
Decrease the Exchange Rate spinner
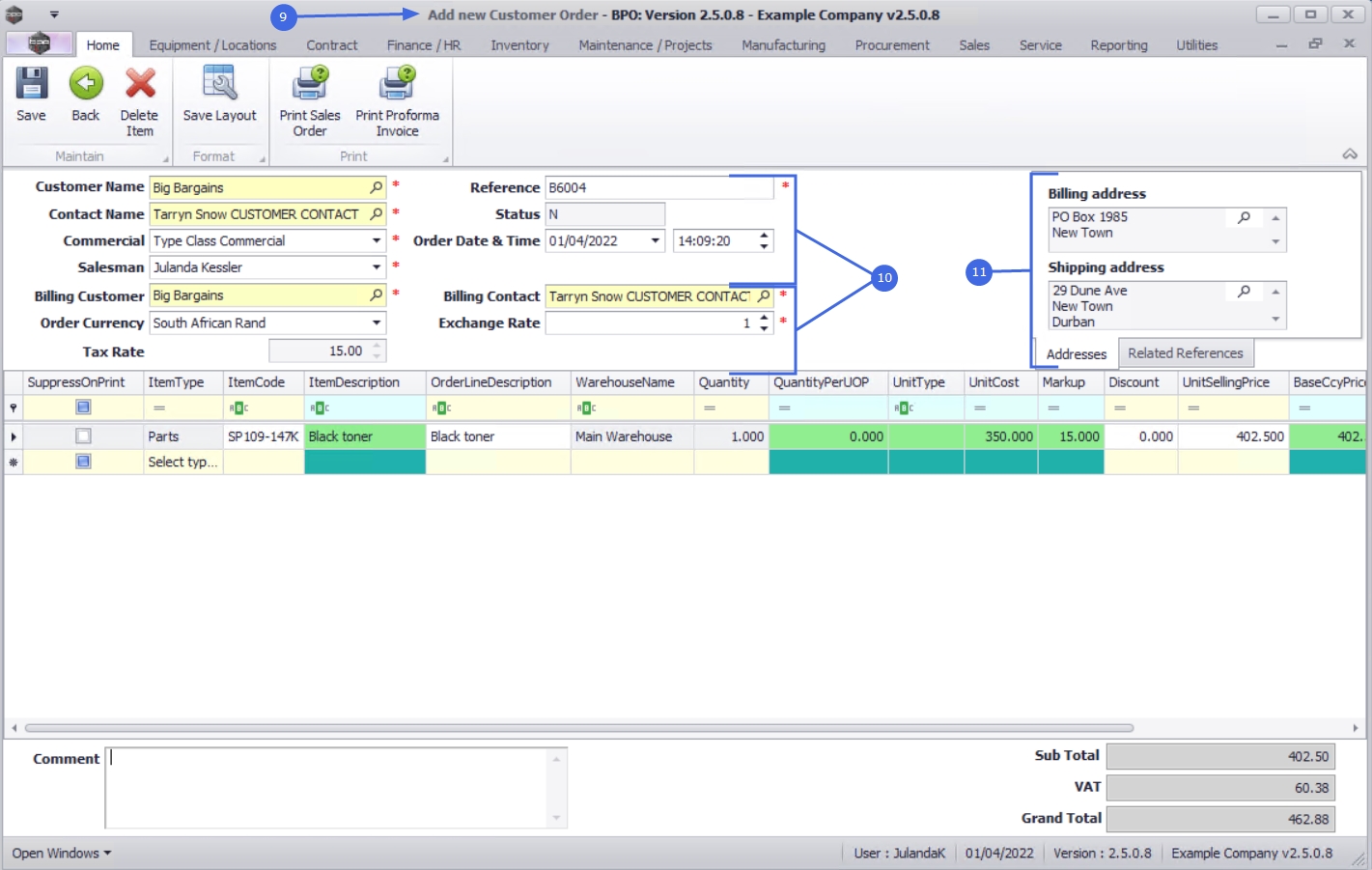764,329
